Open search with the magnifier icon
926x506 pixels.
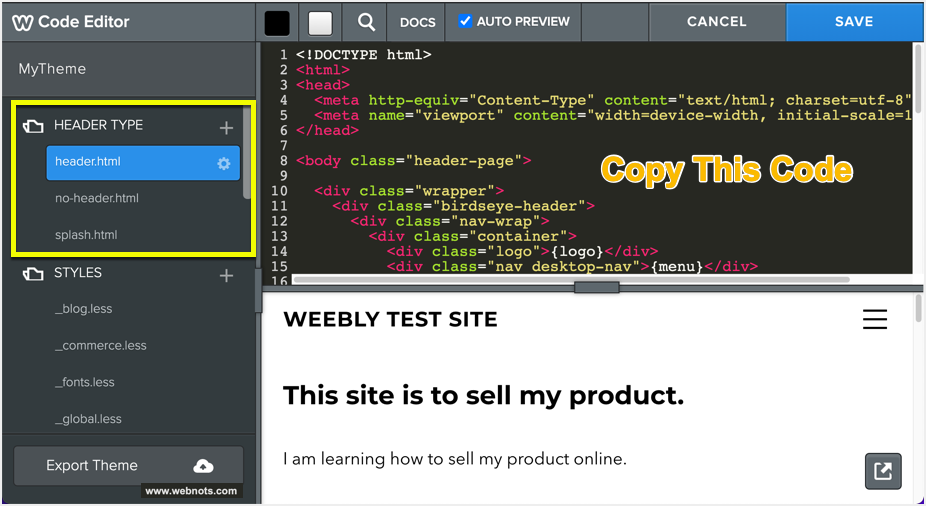366,22
